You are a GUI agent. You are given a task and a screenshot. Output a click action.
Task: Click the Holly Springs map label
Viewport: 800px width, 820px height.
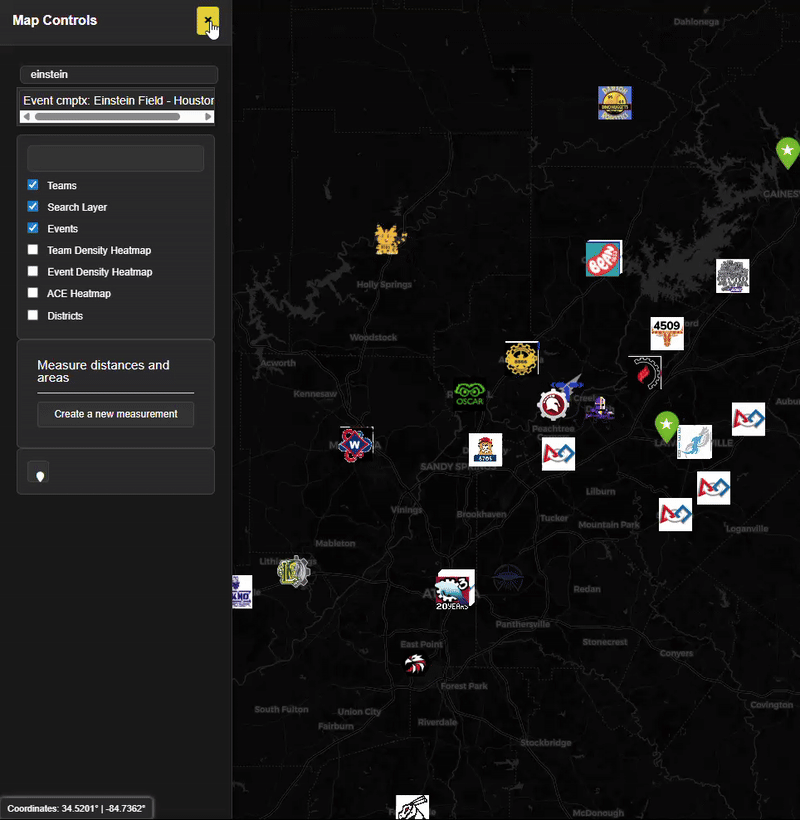pos(384,284)
